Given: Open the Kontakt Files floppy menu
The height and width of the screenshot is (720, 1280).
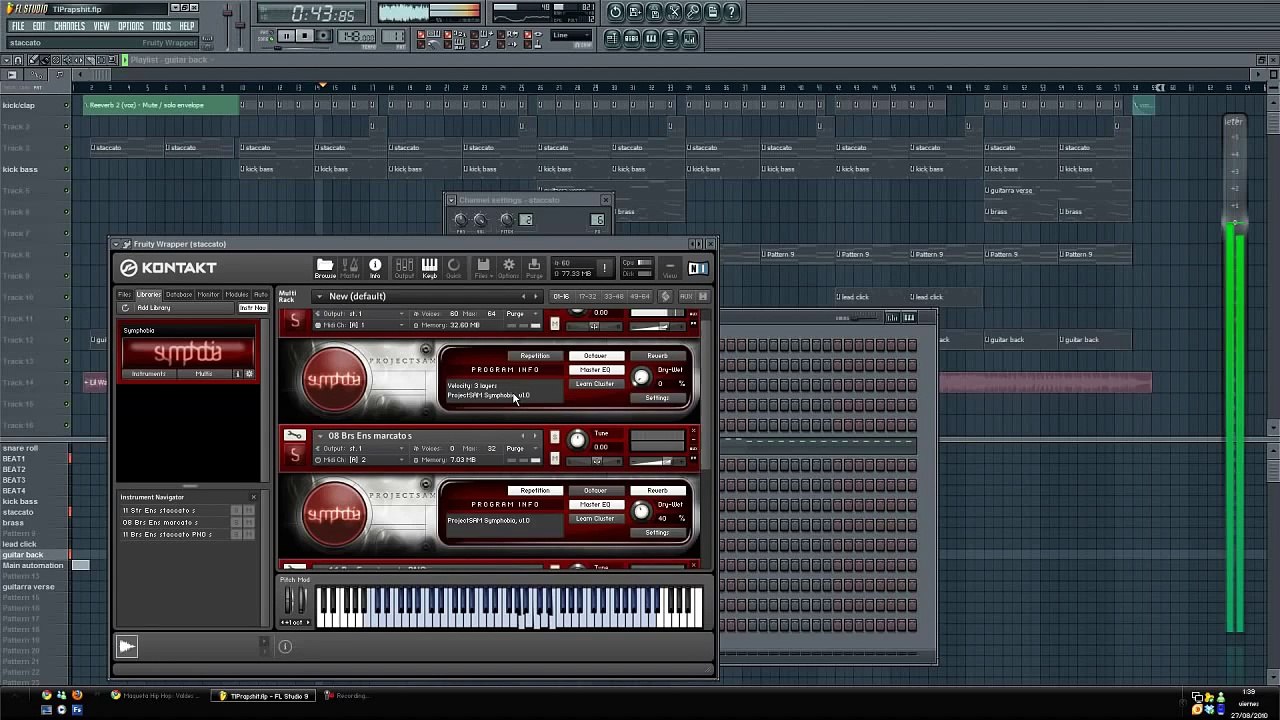Looking at the screenshot, I should [483, 268].
